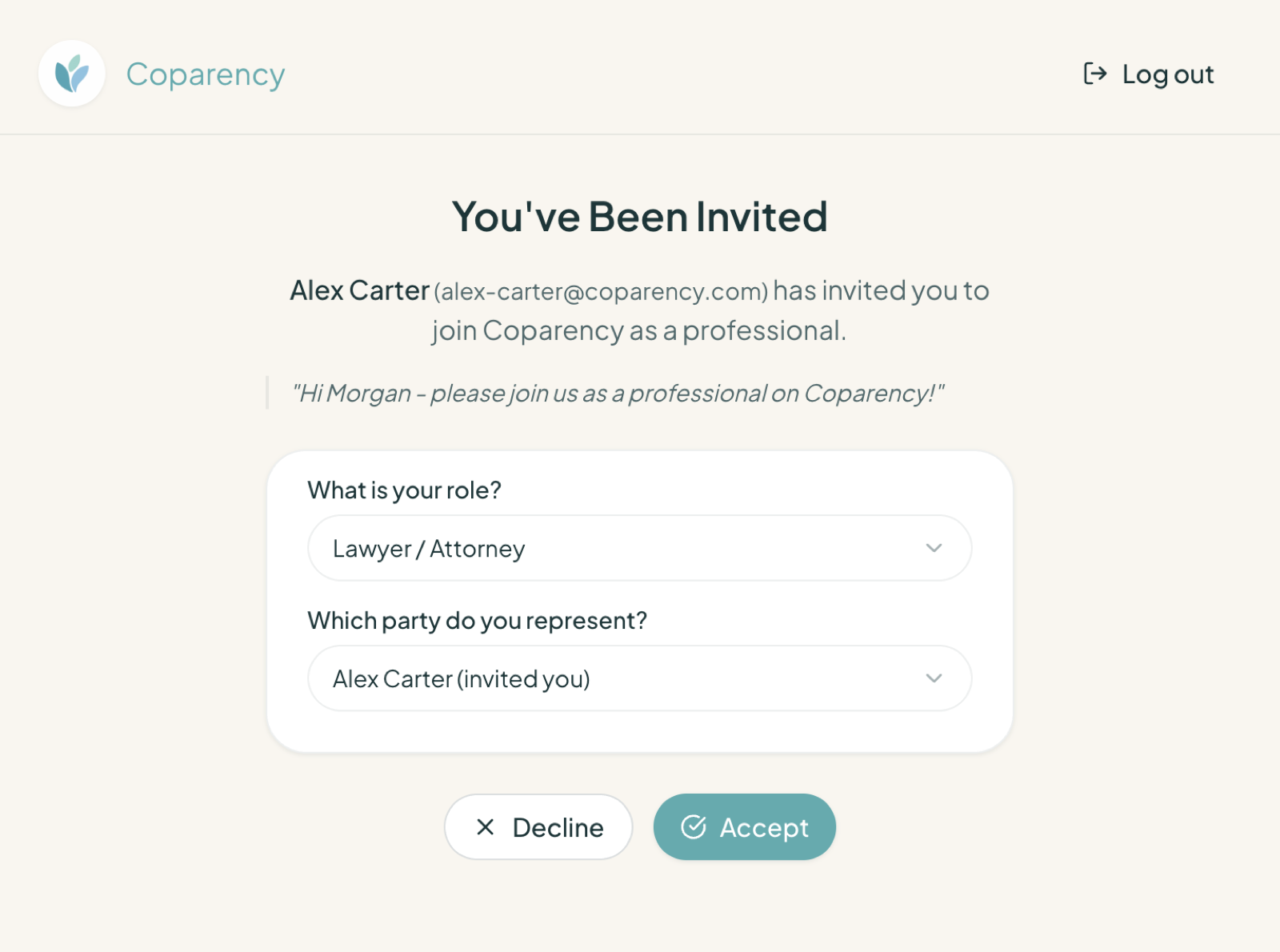
Task: Open the 'Alex Carter (invited you)' party selector
Action: [639, 678]
